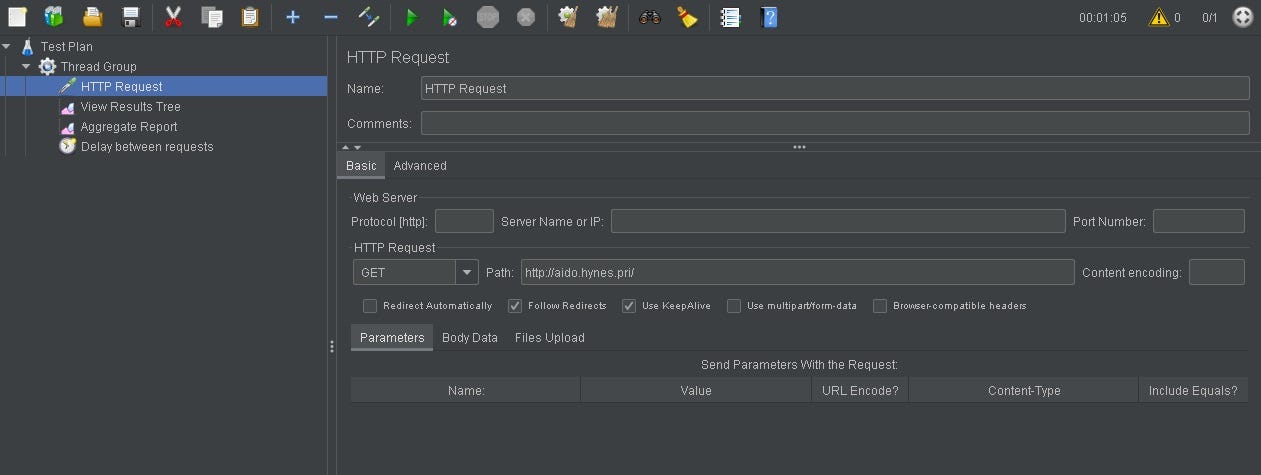1261x475 pixels.
Task: Copy the selected element
Action: (211, 17)
